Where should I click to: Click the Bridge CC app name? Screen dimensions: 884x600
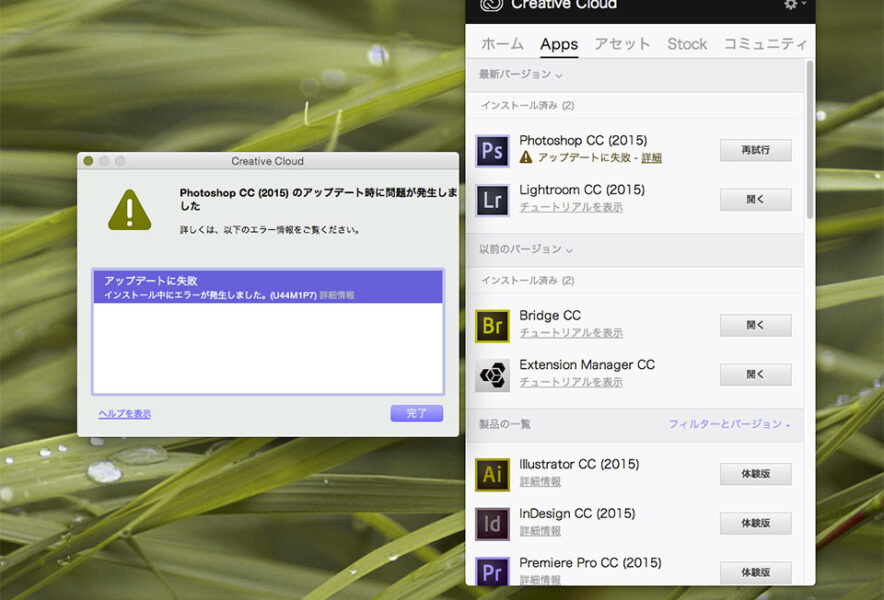(550, 316)
